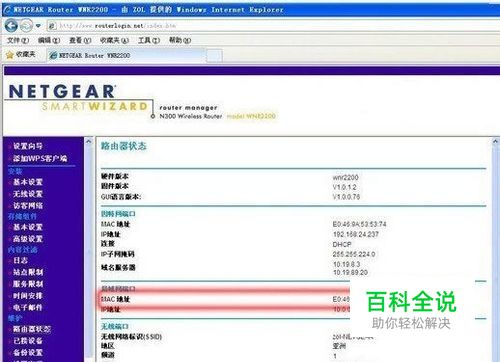Screen dimensions: 500x362
Task: Click the browser Back arrow button
Action: pyautogui.click(x=11, y=26)
